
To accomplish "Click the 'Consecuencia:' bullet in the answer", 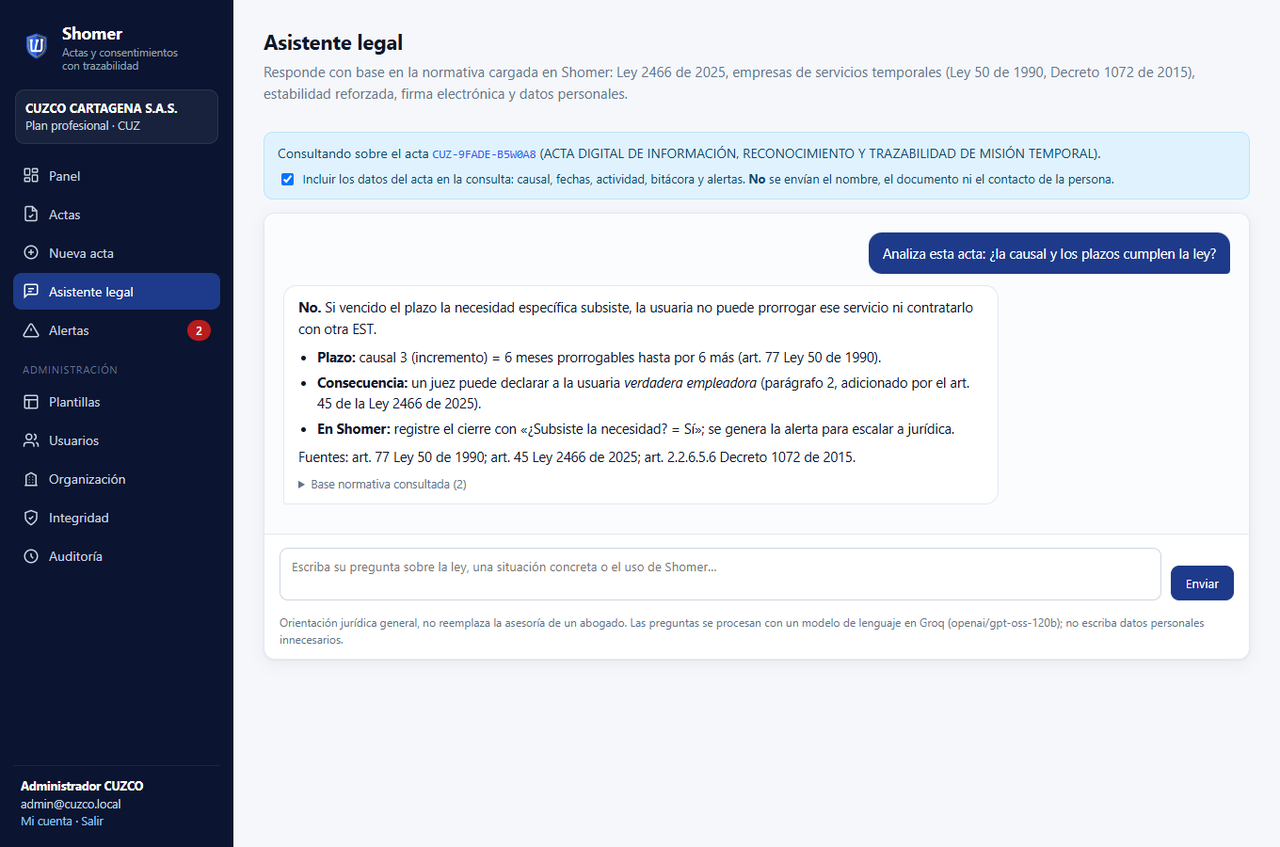I will [643, 393].
